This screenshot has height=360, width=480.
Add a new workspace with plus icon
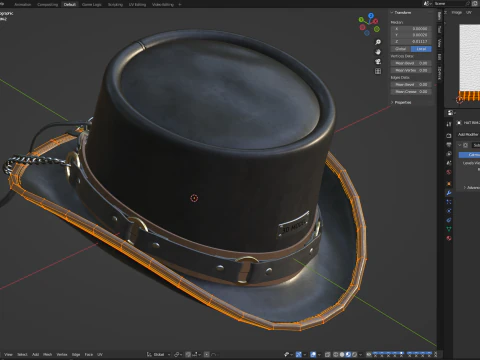(180, 4)
